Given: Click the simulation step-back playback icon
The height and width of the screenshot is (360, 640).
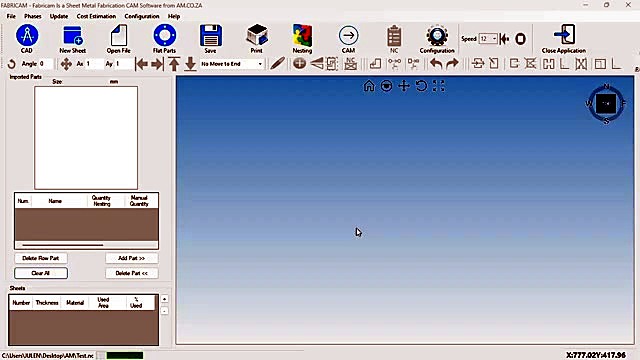Looking at the screenshot, I should [504, 39].
